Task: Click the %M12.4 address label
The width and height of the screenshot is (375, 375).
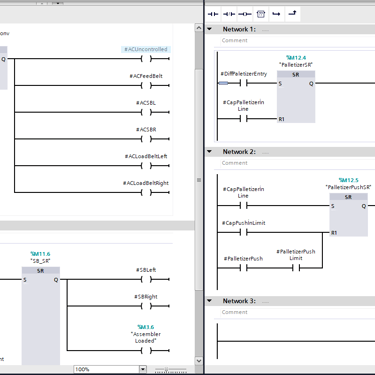Action: tap(296, 58)
